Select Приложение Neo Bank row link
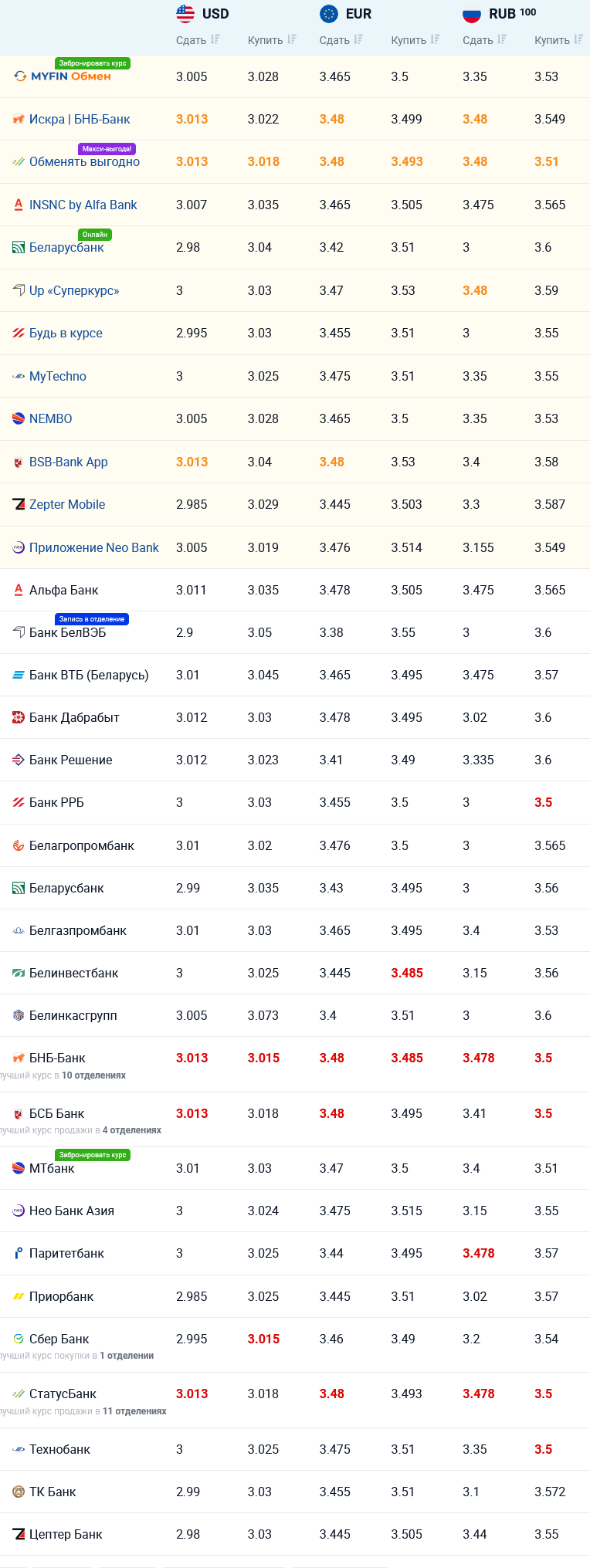This screenshot has width=590, height=1568. pos(94,547)
